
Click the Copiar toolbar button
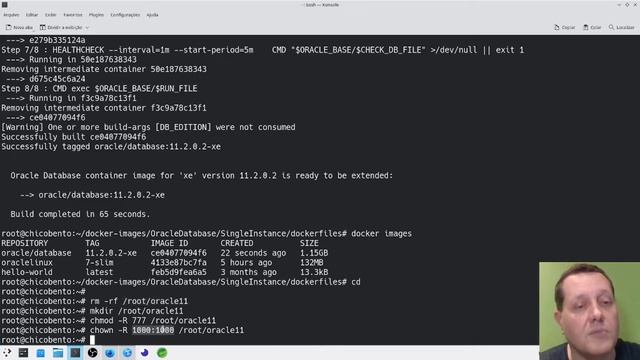click(564, 27)
